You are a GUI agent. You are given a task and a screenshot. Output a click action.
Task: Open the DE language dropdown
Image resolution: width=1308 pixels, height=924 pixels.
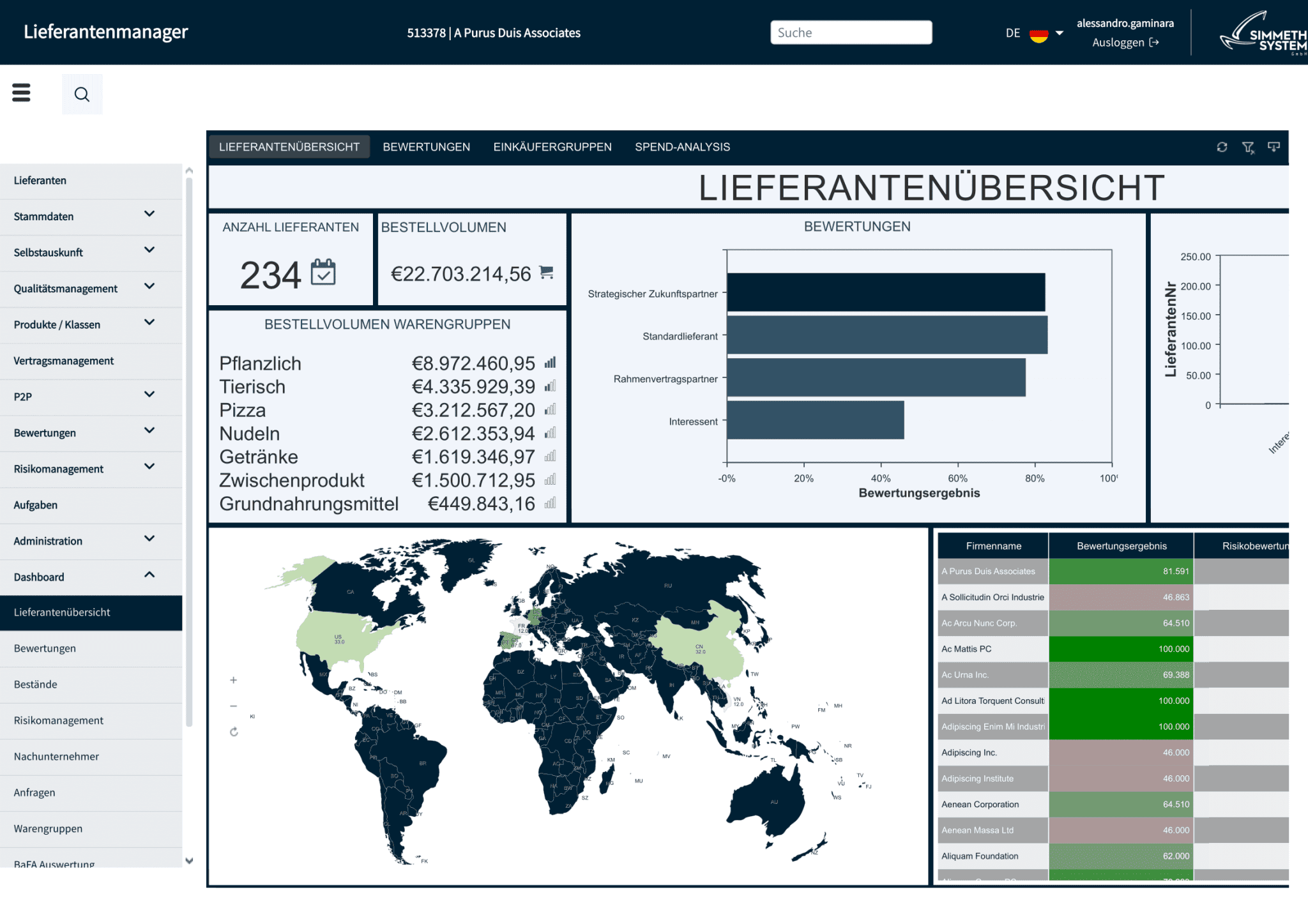click(1059, 33)
